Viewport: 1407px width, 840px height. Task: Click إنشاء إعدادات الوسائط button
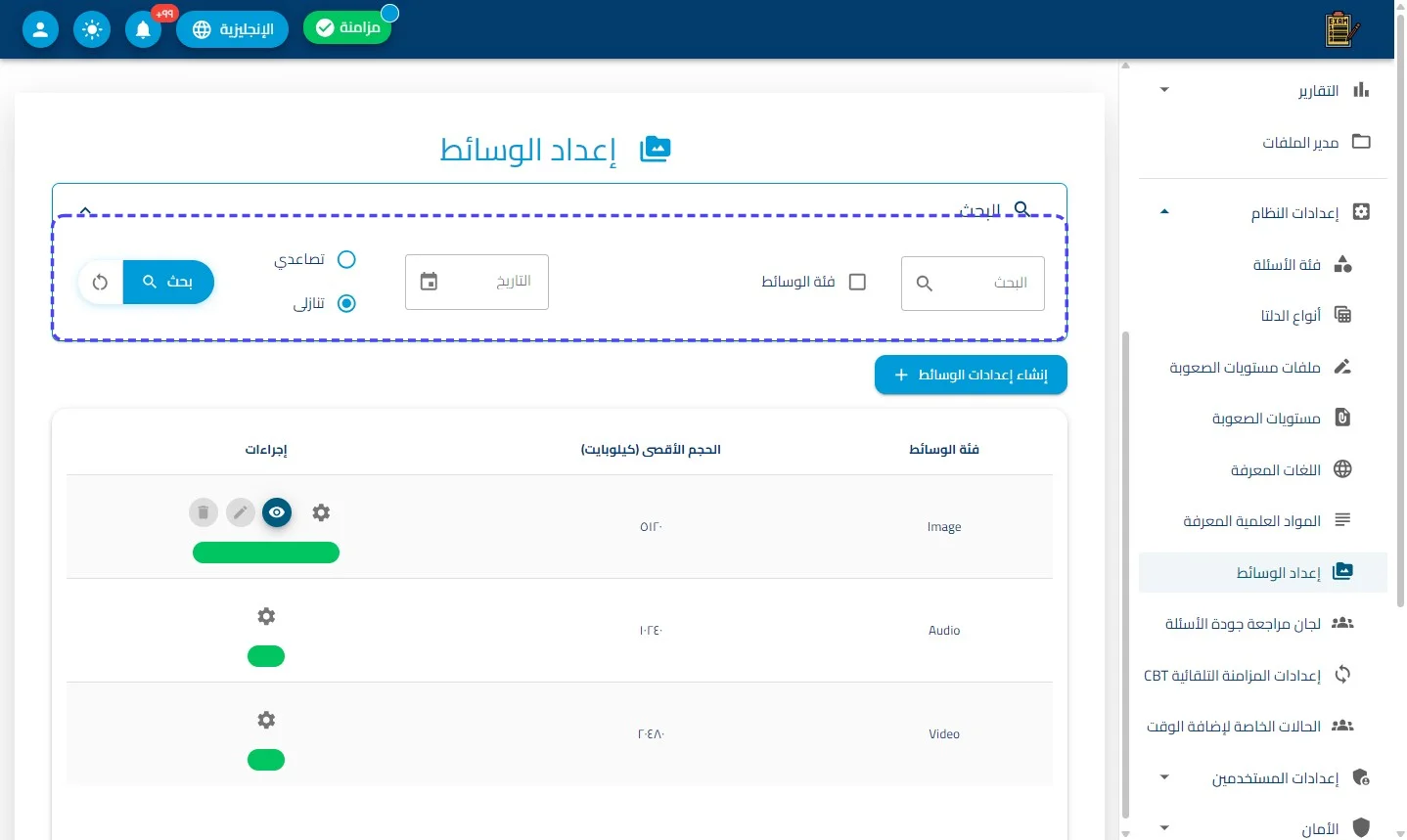pyautogui.click(x=971, y=375)
